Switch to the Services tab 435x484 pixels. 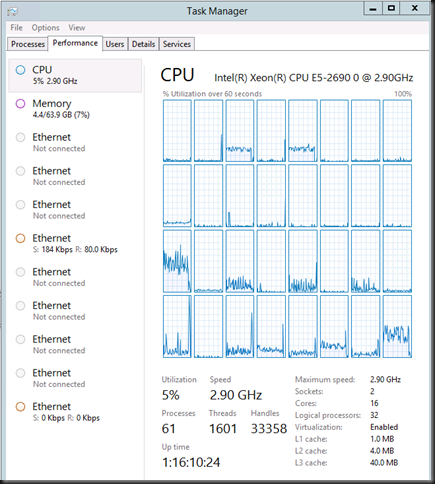(x=177, y=44)
